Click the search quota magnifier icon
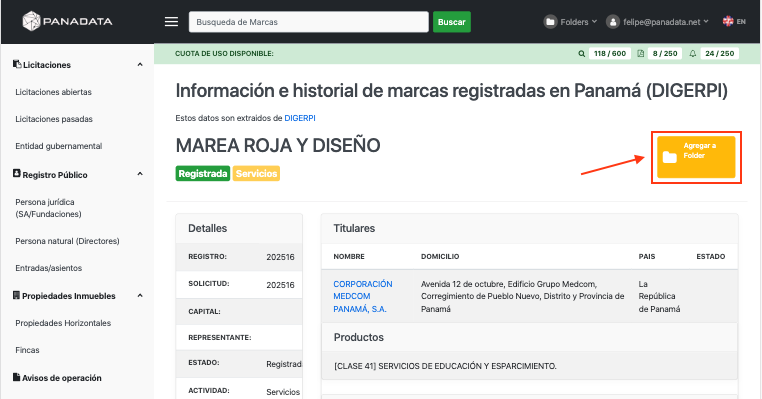This screenshot has height=399, width=762. tap(581, 53)
